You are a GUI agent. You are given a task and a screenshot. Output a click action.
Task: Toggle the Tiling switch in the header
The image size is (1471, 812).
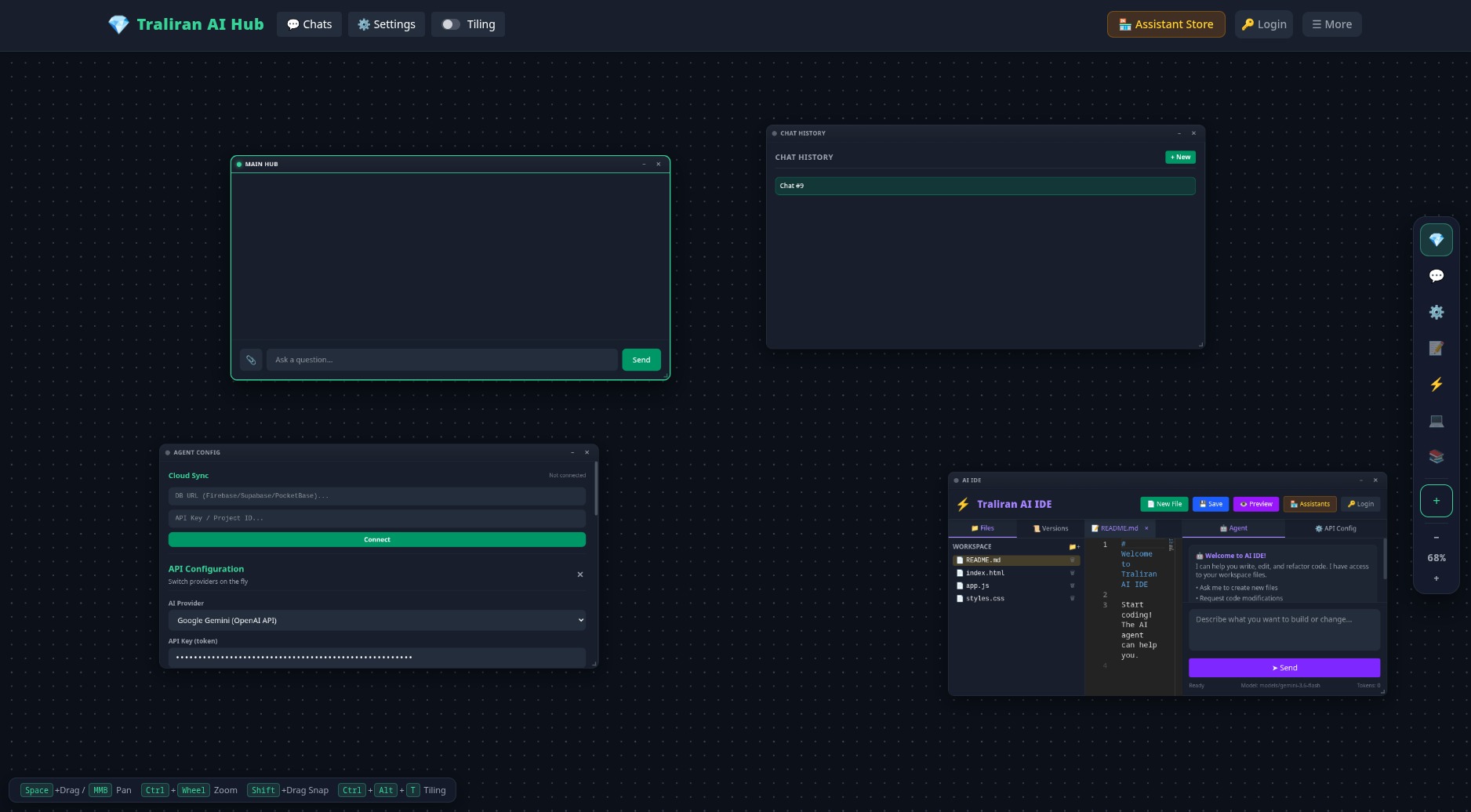click(x=450, y=24)
